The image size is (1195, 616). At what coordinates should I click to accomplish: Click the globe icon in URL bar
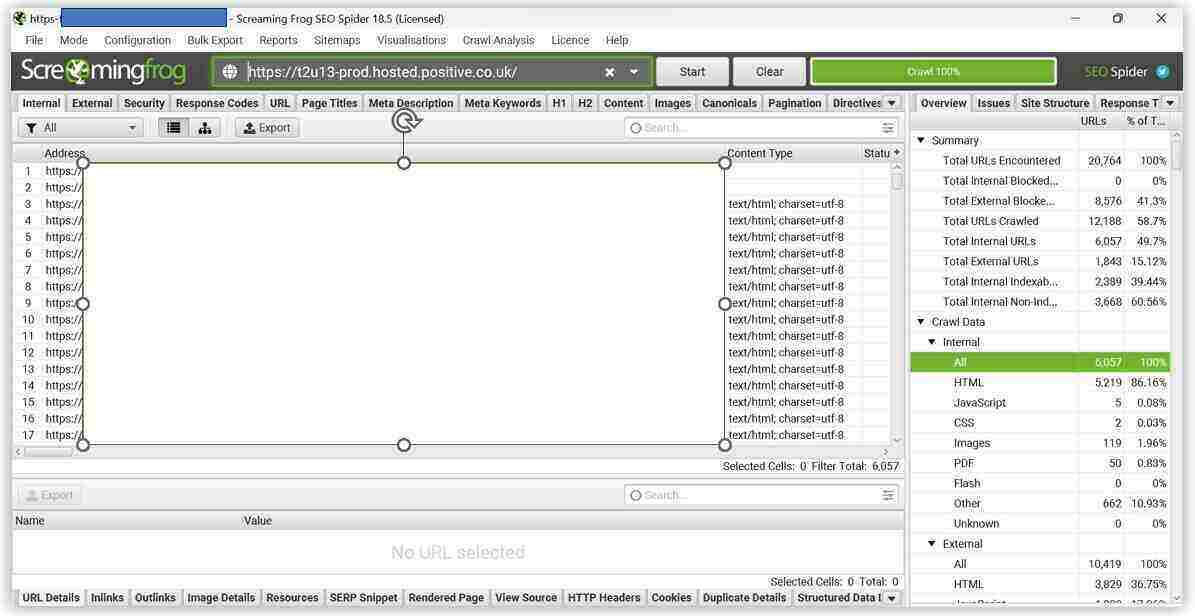click(229, 72)
